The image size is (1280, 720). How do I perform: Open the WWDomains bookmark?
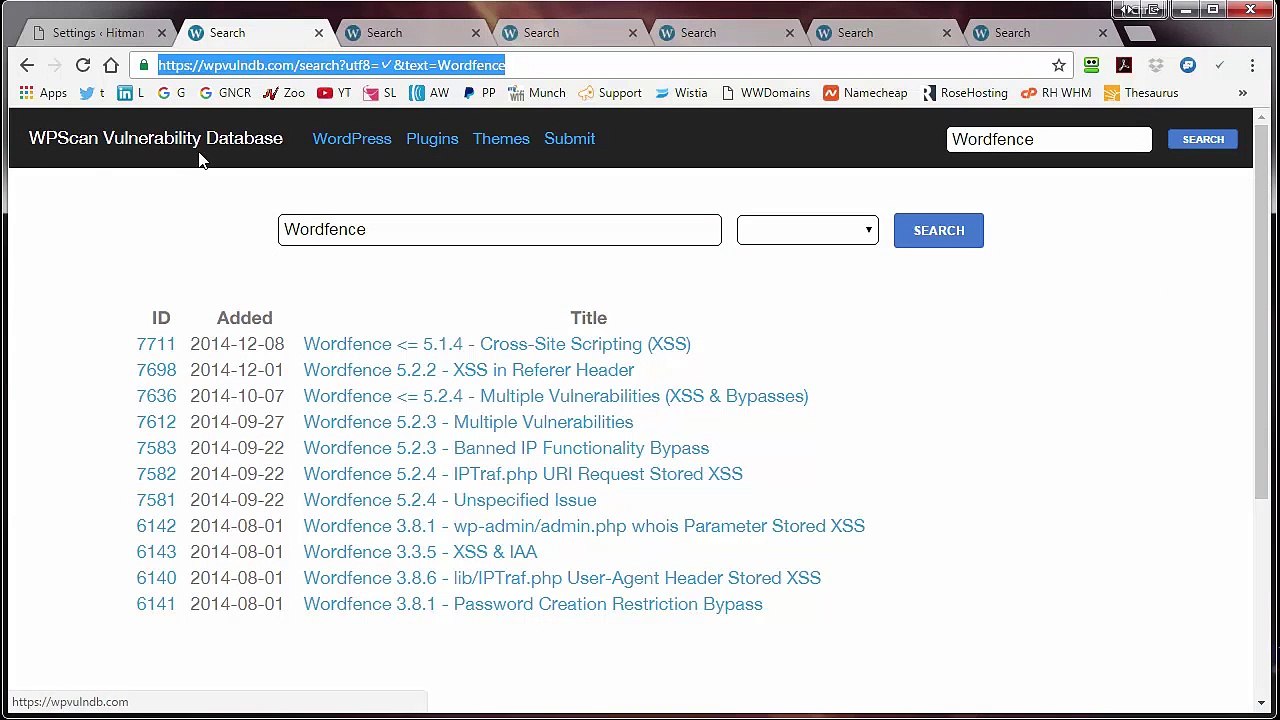765,93
